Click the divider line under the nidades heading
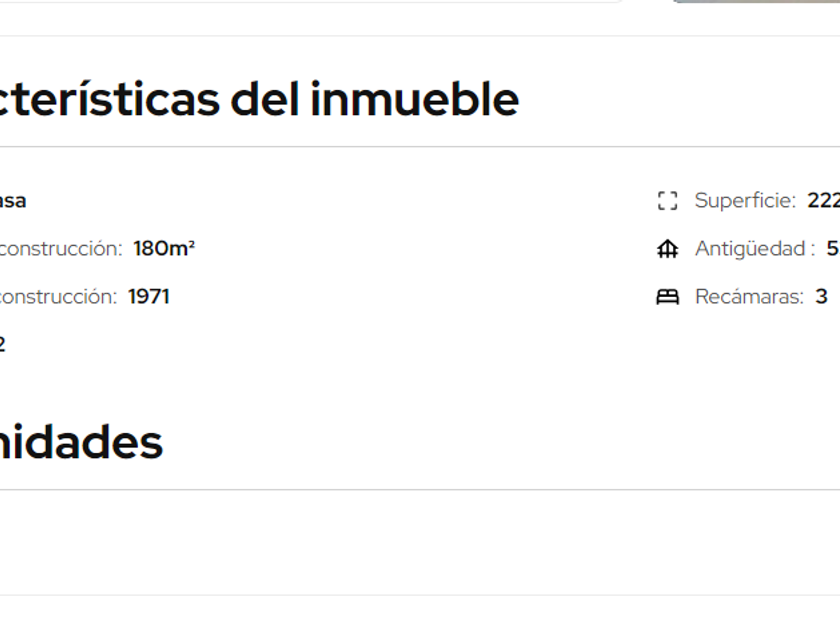The width and height of the screenshot is (840, 630). 420,490
